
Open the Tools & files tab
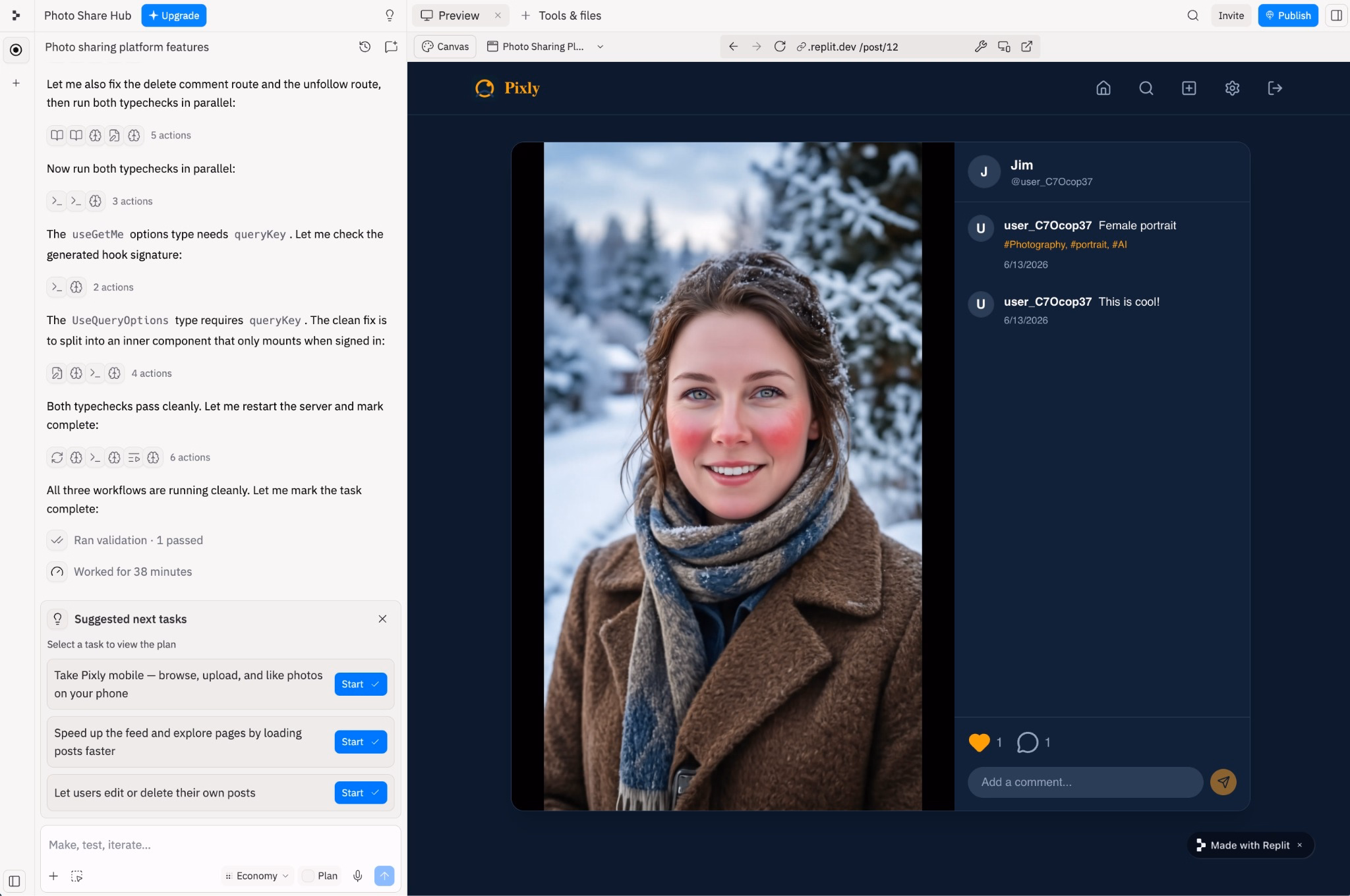click(562, 15)
